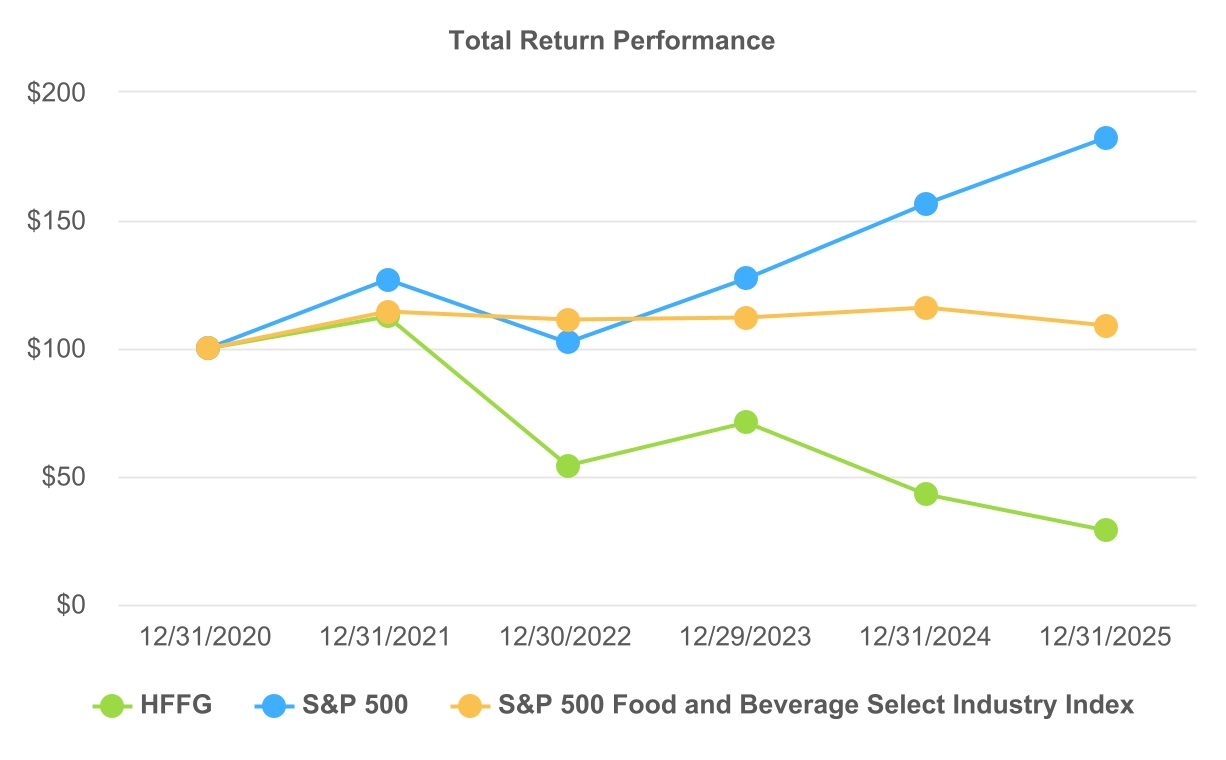
Task: Click the $200 y-axis label
Action: tap(57, 93)
